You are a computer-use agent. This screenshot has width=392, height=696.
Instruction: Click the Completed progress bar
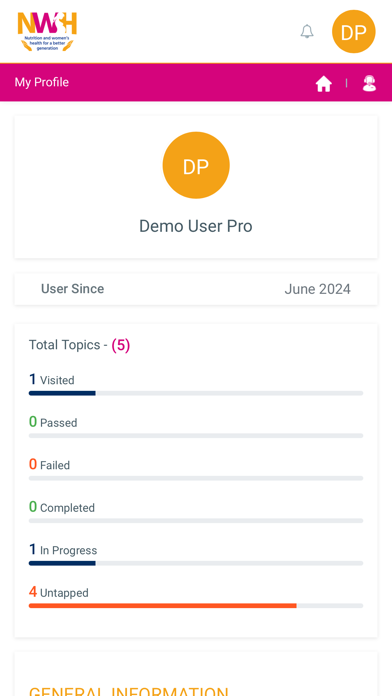point(196,521)
